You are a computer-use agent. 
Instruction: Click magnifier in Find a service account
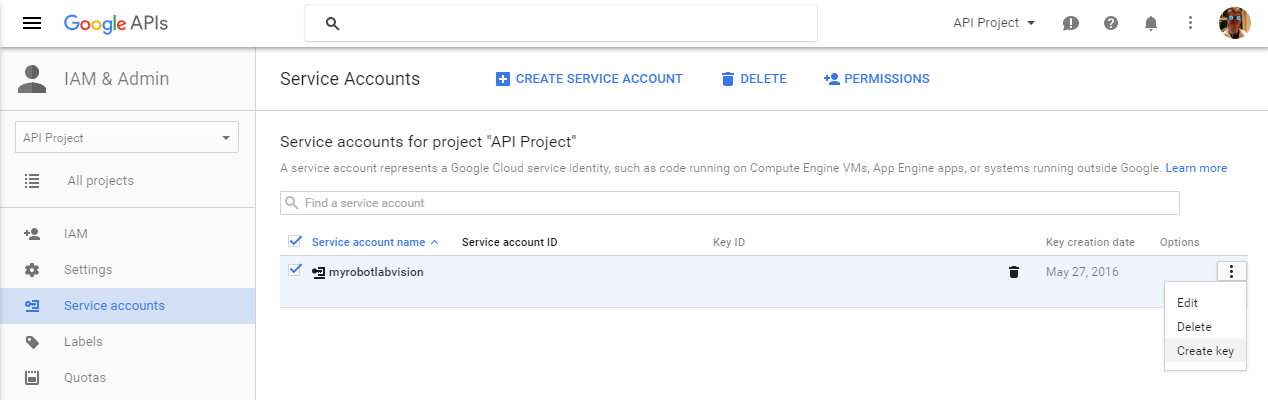[x=292, y=203]
